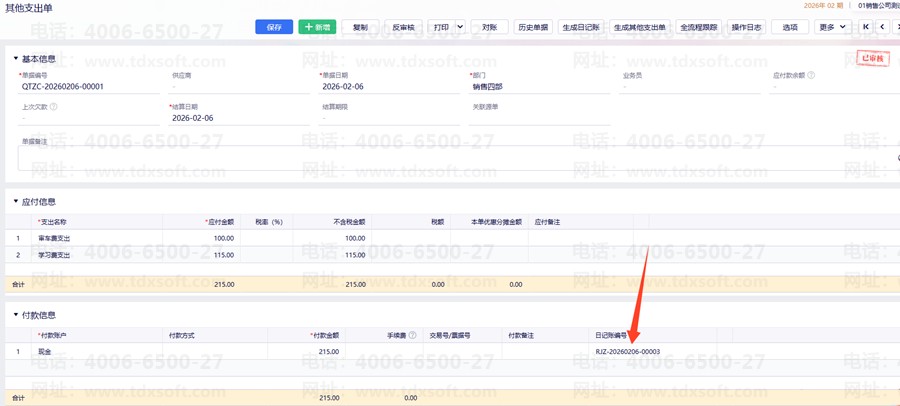The image size is (900, 406).
Task: Click 全流程跟踪 toolbar button
Action: point(698,27)
